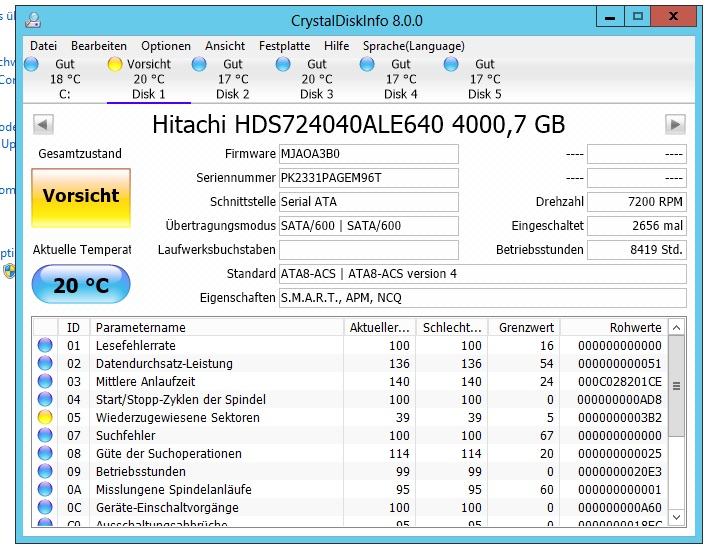Minimize the CrystalDiskInfo window
The image size is (709, 559).
click(610, 17)
